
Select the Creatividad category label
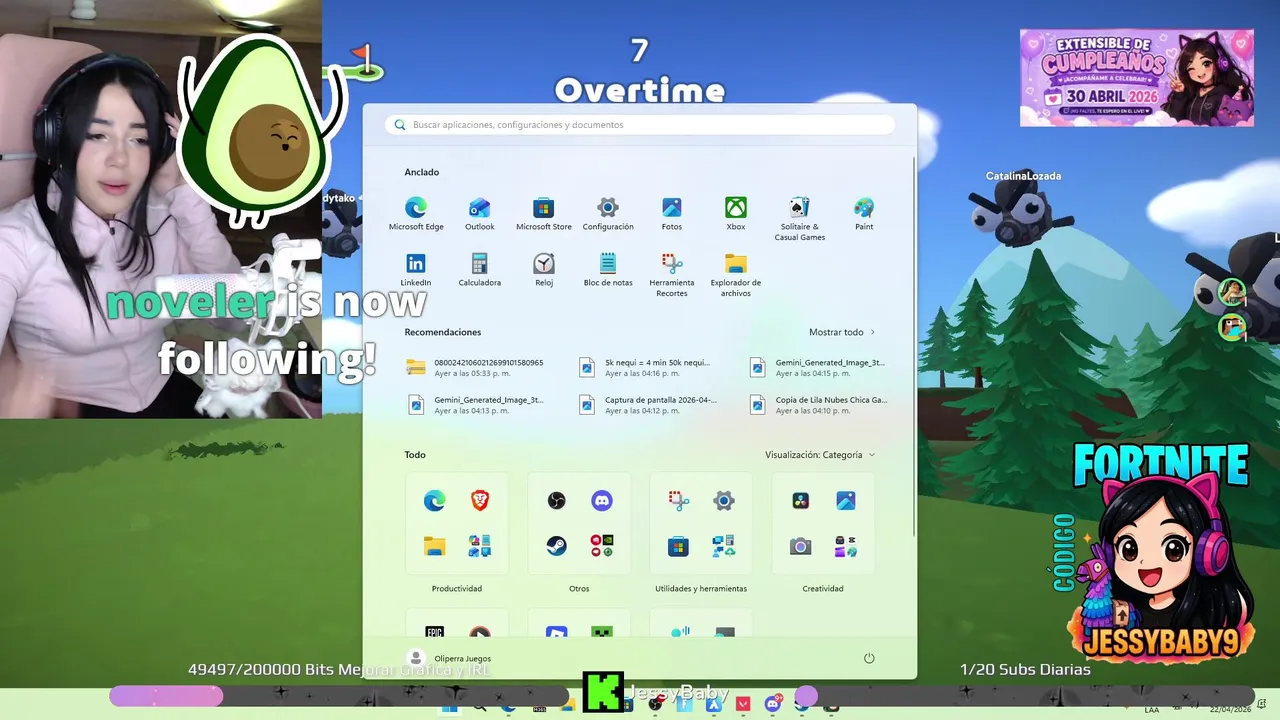[x=823, y=589]
